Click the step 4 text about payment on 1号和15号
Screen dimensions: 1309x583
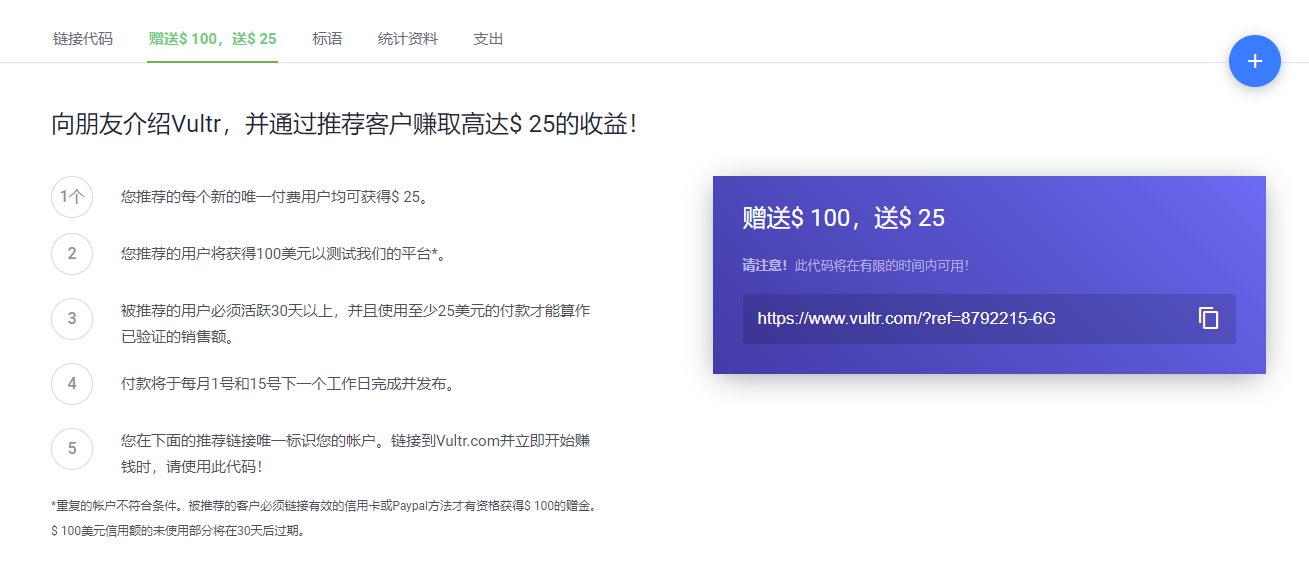coord(288,384)
